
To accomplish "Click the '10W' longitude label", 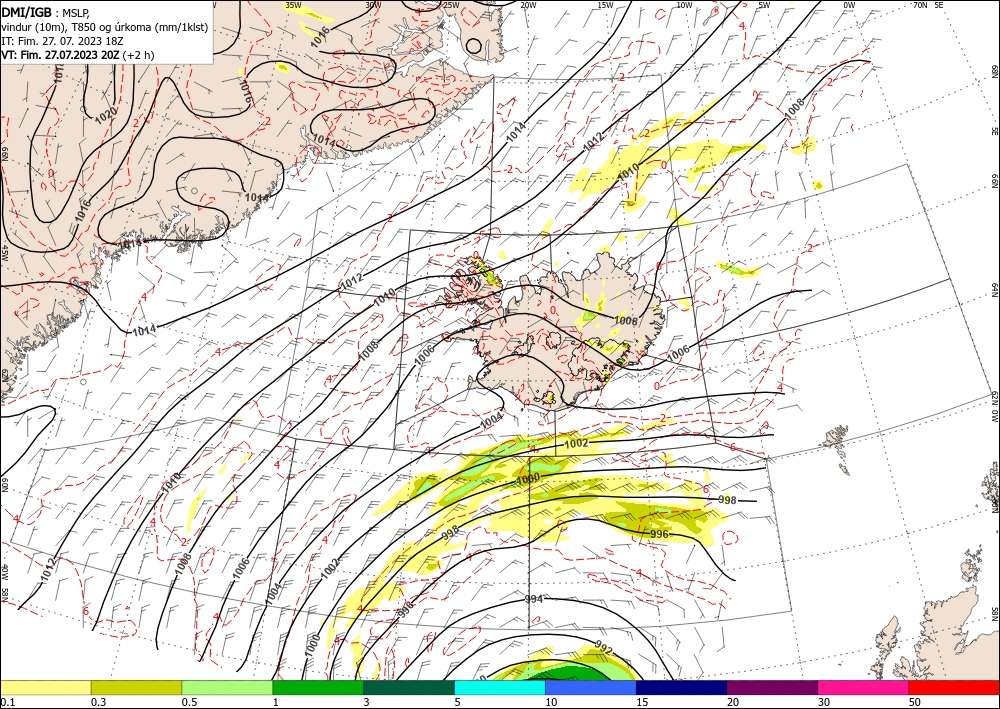I will pyautogui.click(x=684, y=5).
